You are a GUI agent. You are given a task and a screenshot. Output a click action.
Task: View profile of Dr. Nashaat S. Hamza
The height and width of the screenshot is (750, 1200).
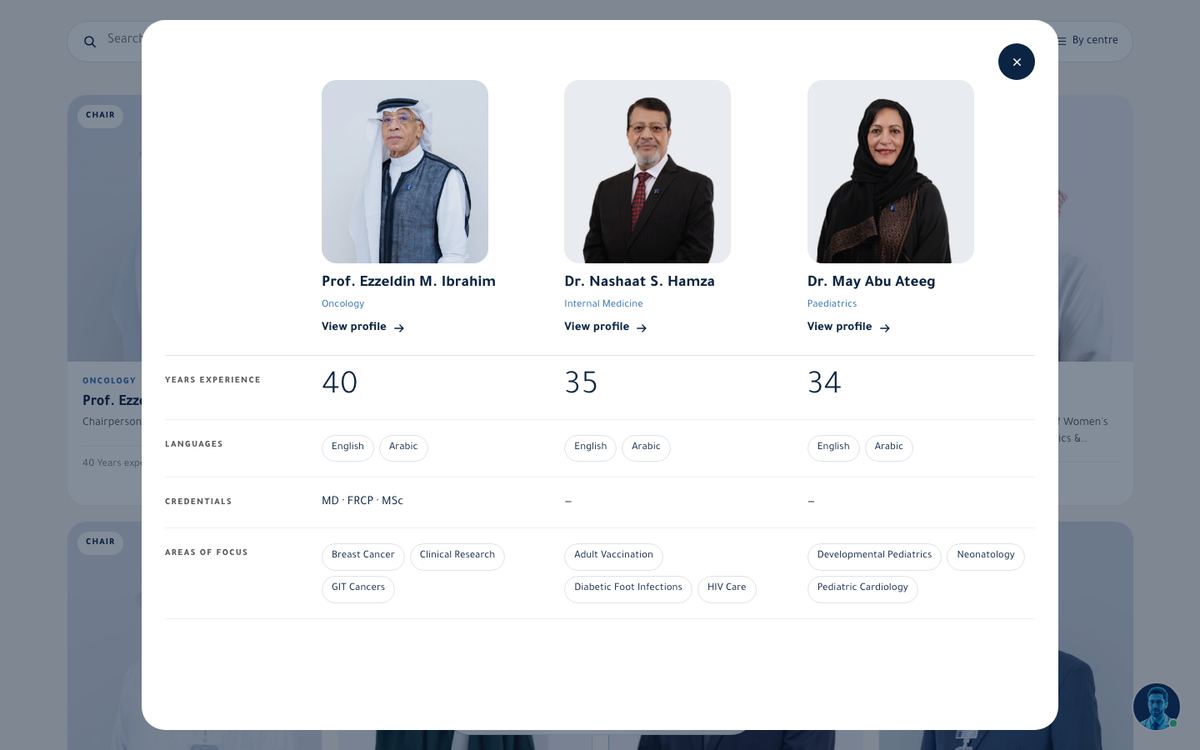point(606,327)
